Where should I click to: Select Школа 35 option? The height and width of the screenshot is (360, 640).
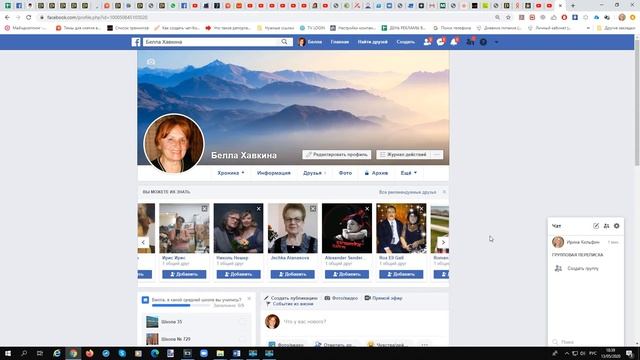point(196,322)
